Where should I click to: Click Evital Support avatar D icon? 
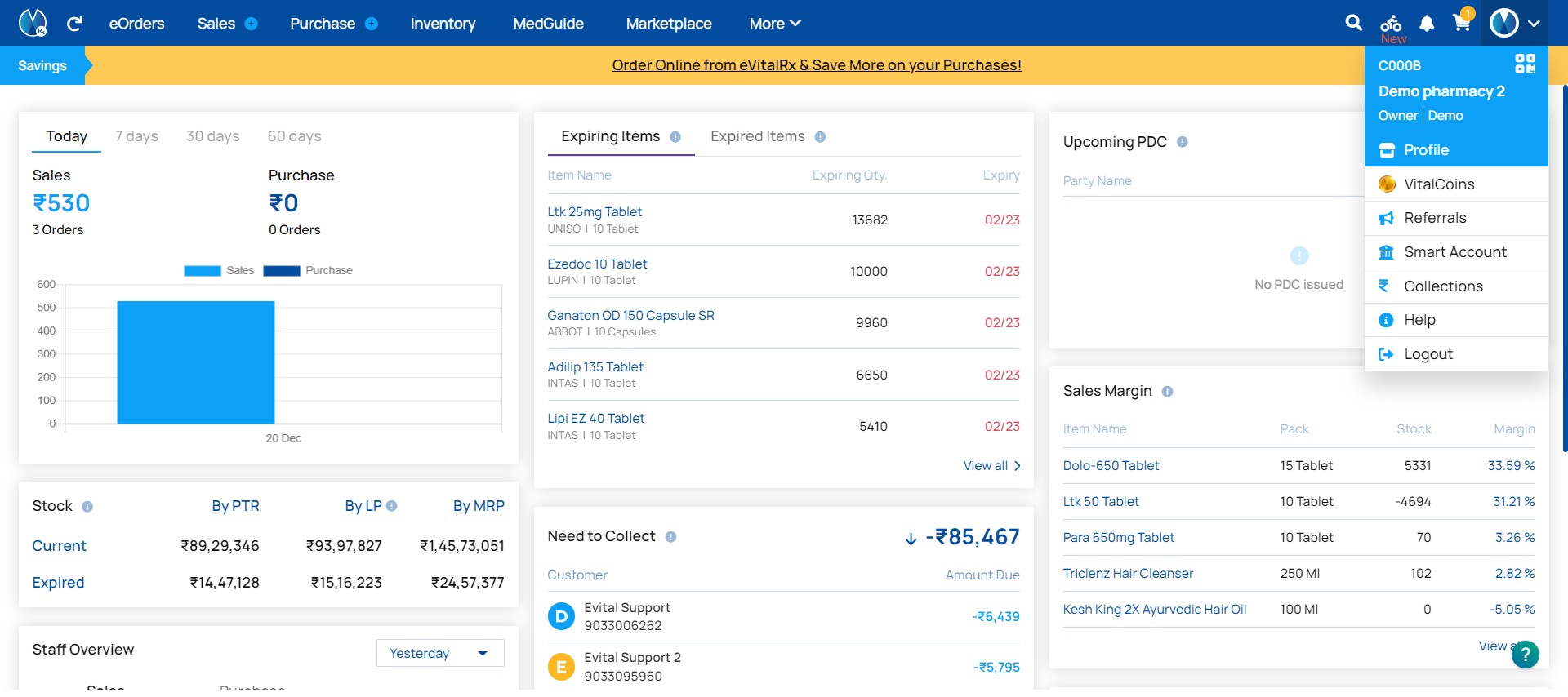tap(561, 616)
